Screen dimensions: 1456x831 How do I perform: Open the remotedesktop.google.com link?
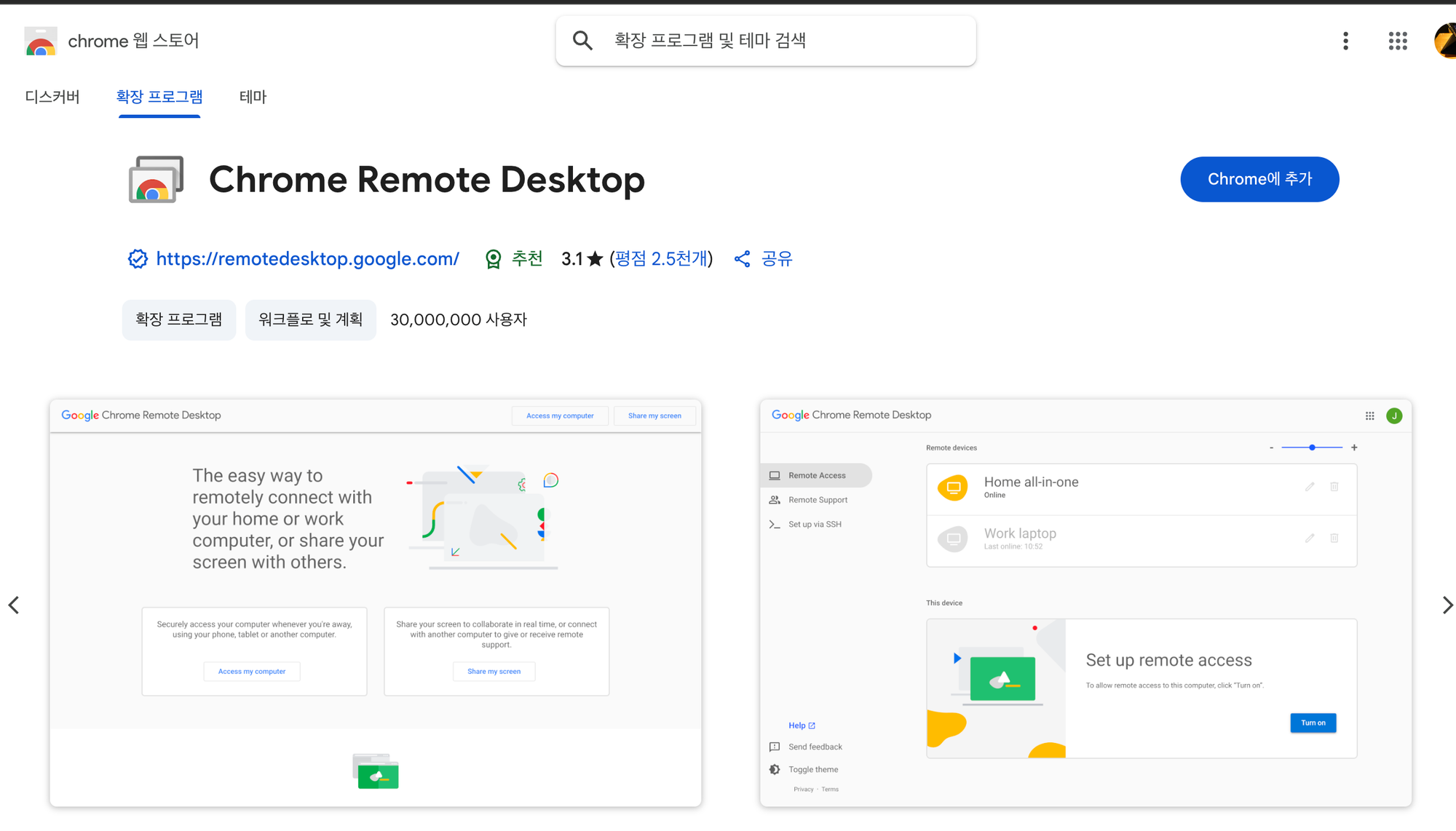tap(308, 259)
